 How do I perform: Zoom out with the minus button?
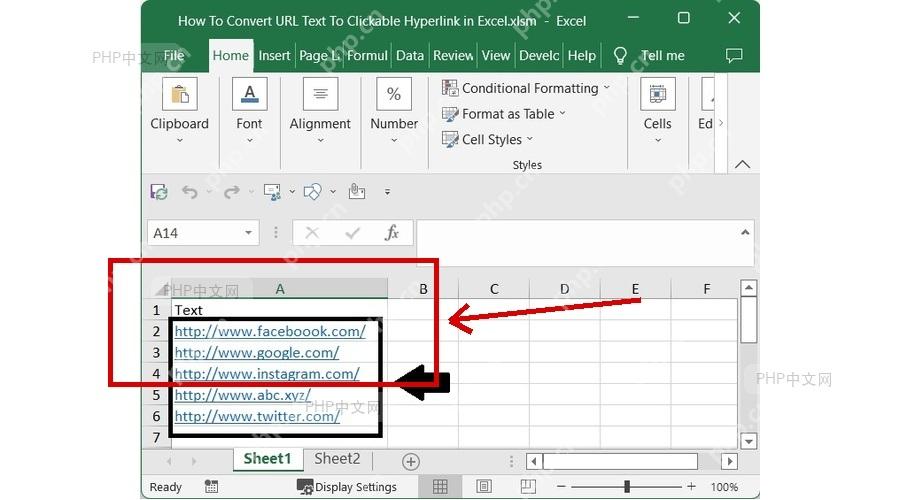561,487
